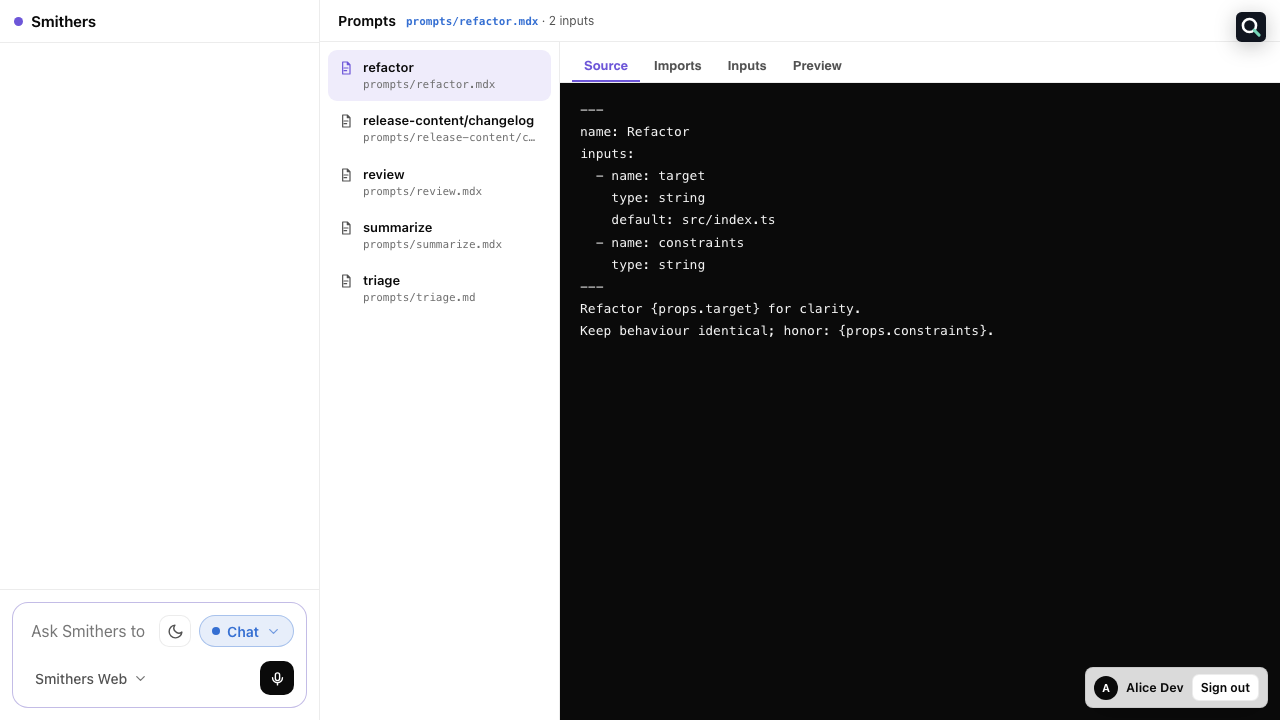Switch to the Preview tab
The image size is (1280, 720).
817,66
